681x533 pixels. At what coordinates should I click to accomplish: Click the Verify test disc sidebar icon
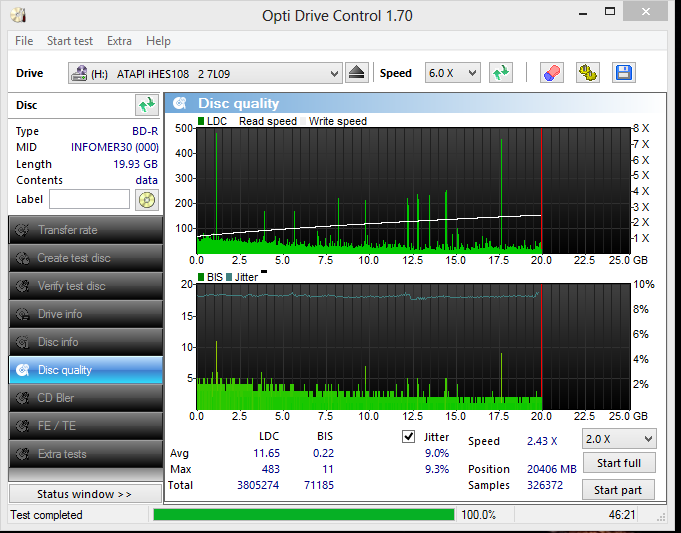(22, 286)
